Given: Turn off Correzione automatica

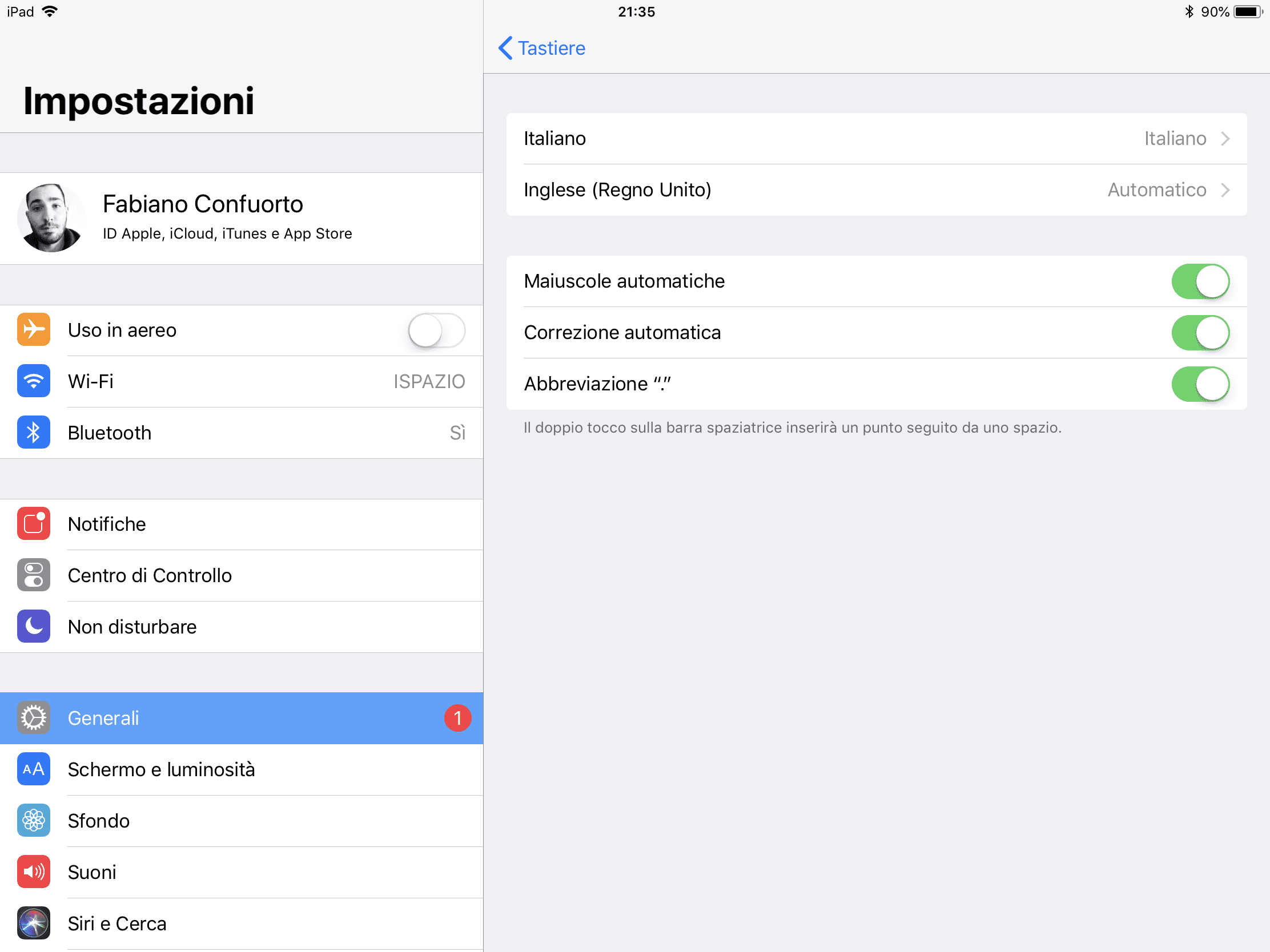Looking at the screenshot, I should (x=1200, y=333).
